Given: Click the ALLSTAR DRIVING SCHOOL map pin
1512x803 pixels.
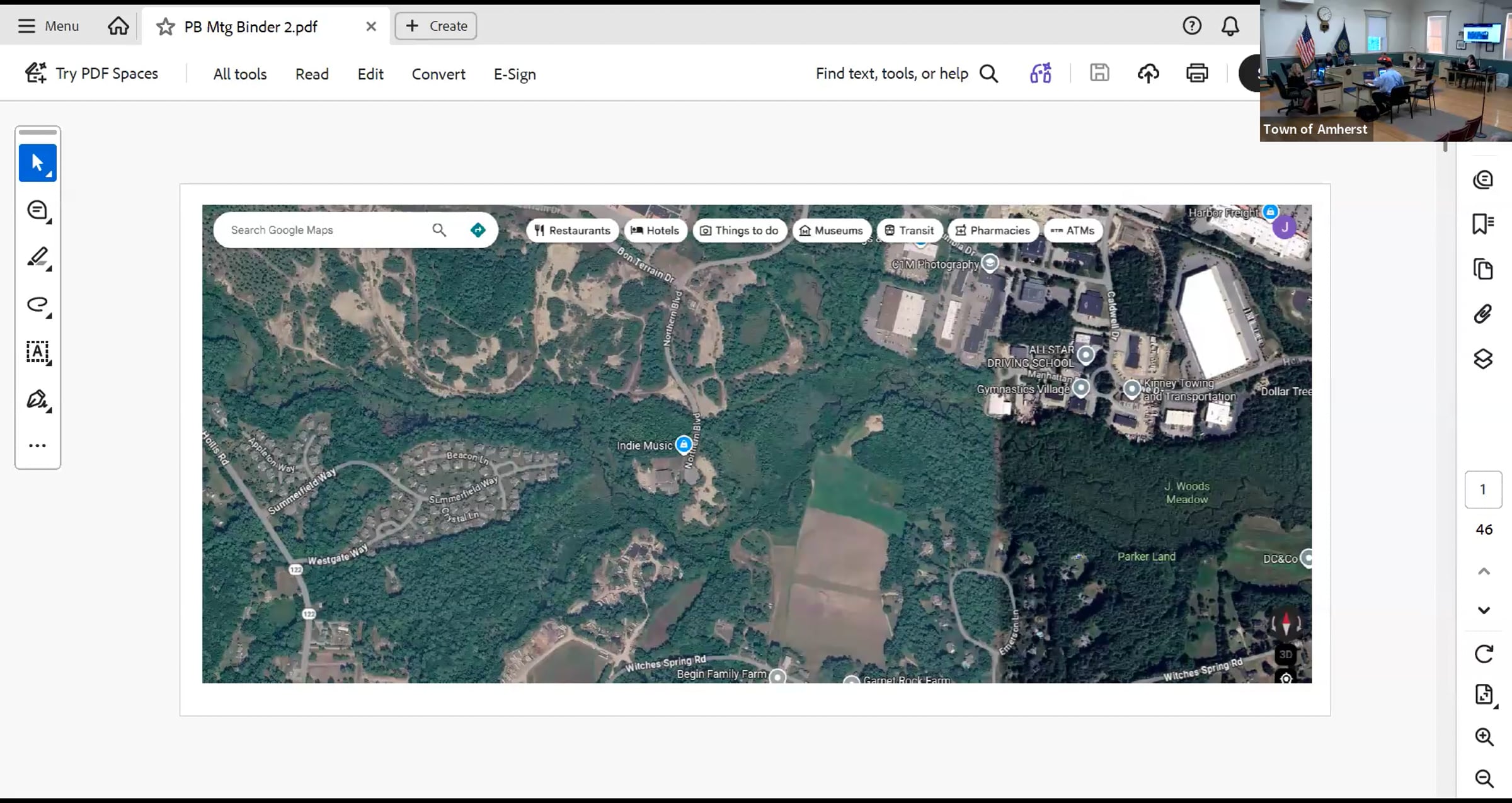Looking at the screenshot, I should [x=1085, y=355].
